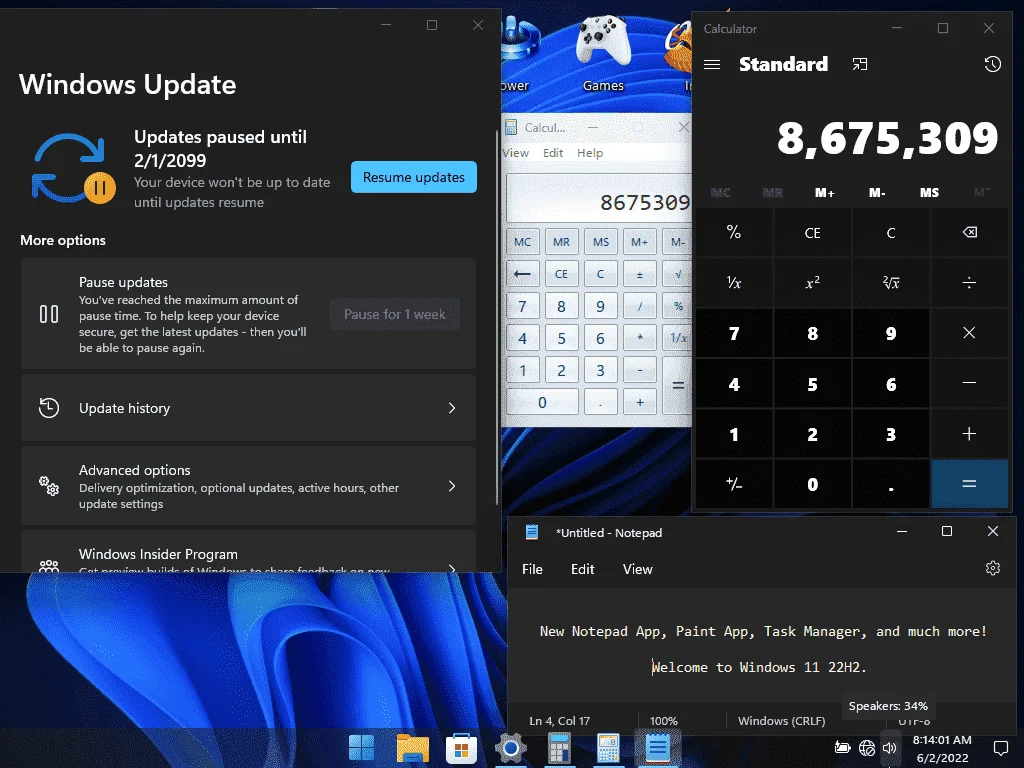Click the square root key in dark Calculator
1024x768 pixels.
(x=891, y=283)
